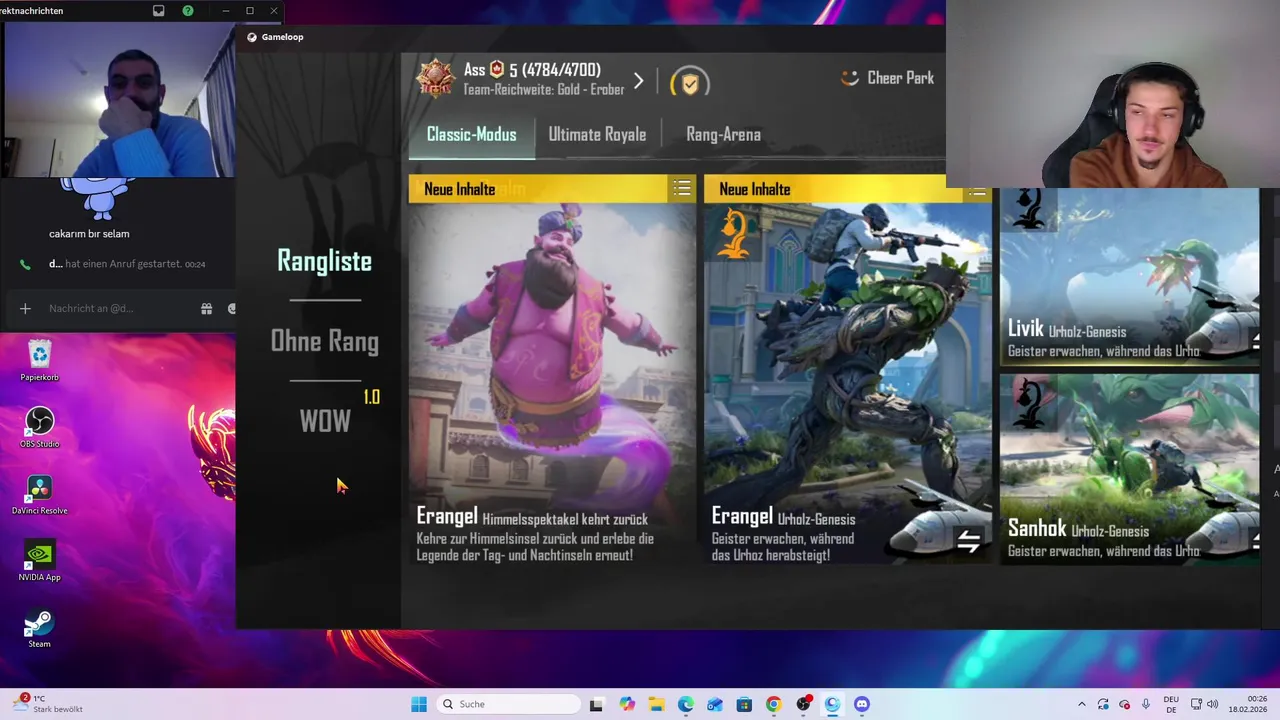Click the microphone tray icon
Image resolution: width=1280 pixels, height=720 pixels.
[x=1146, y=704]
